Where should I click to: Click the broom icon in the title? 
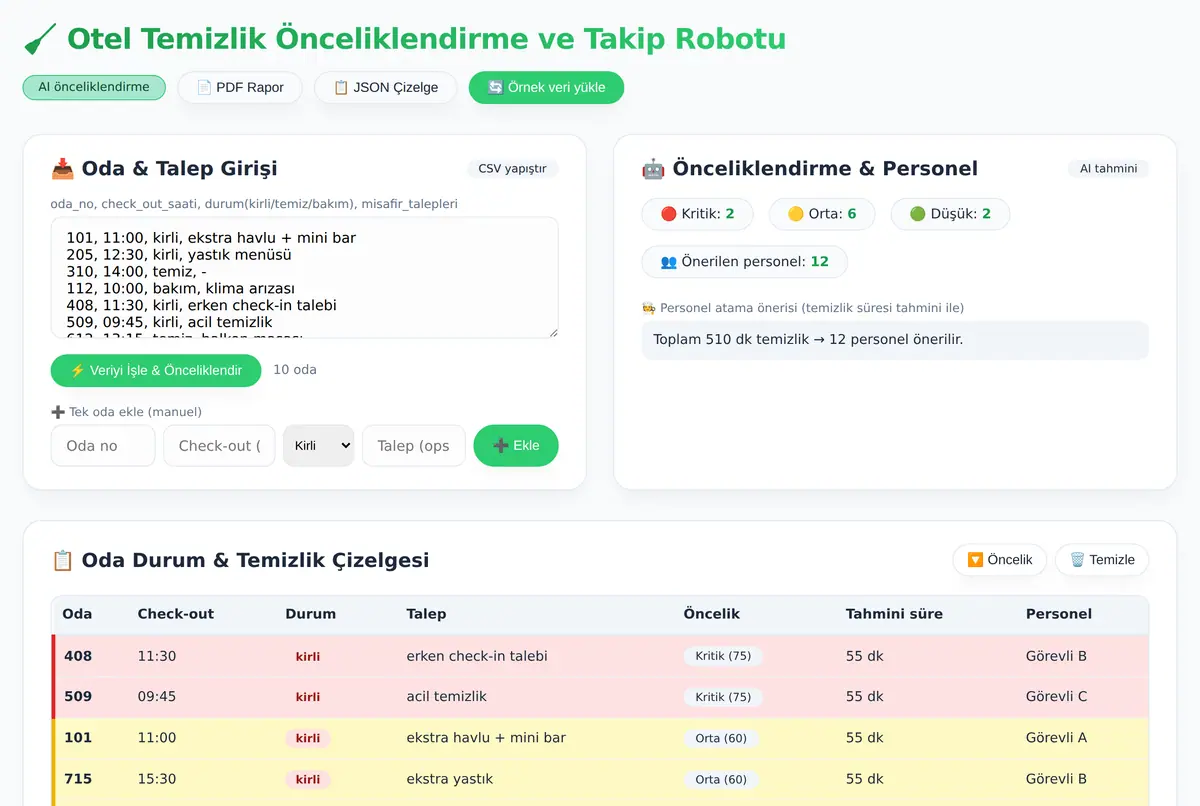pos(40,39)
